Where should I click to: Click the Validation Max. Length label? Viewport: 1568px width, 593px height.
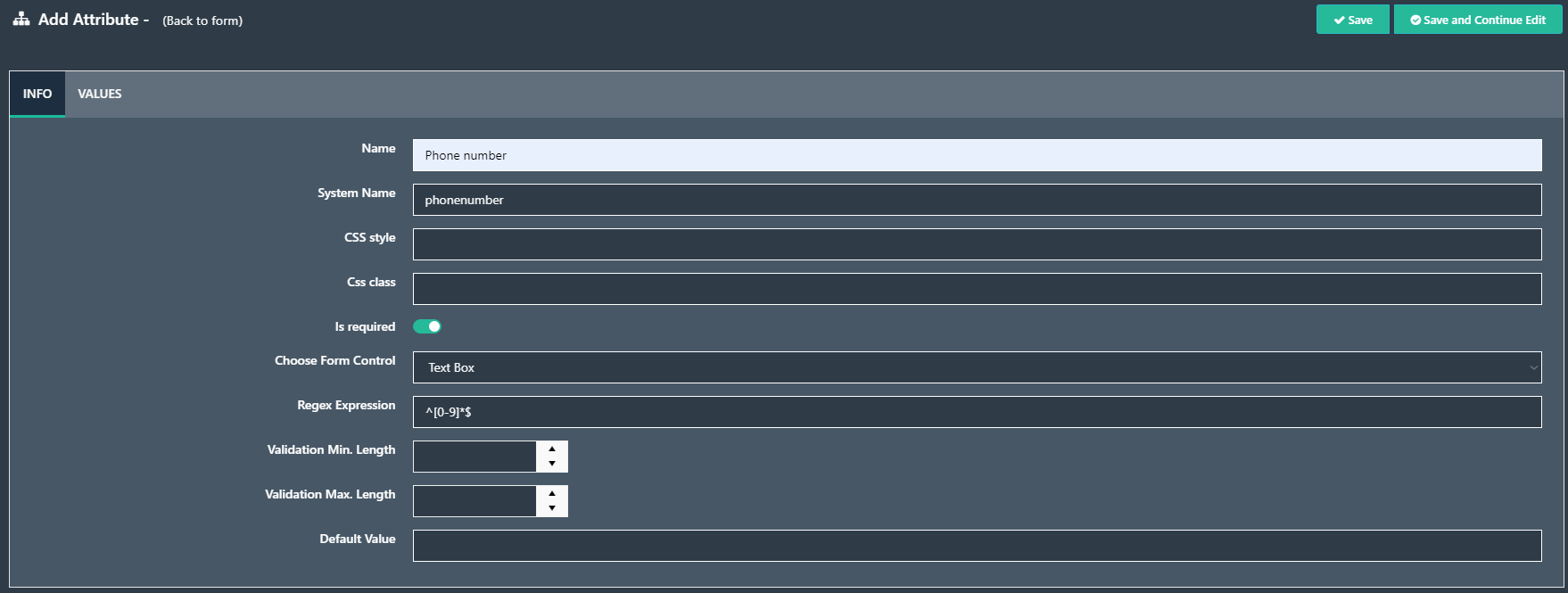[x=330, y=494]
